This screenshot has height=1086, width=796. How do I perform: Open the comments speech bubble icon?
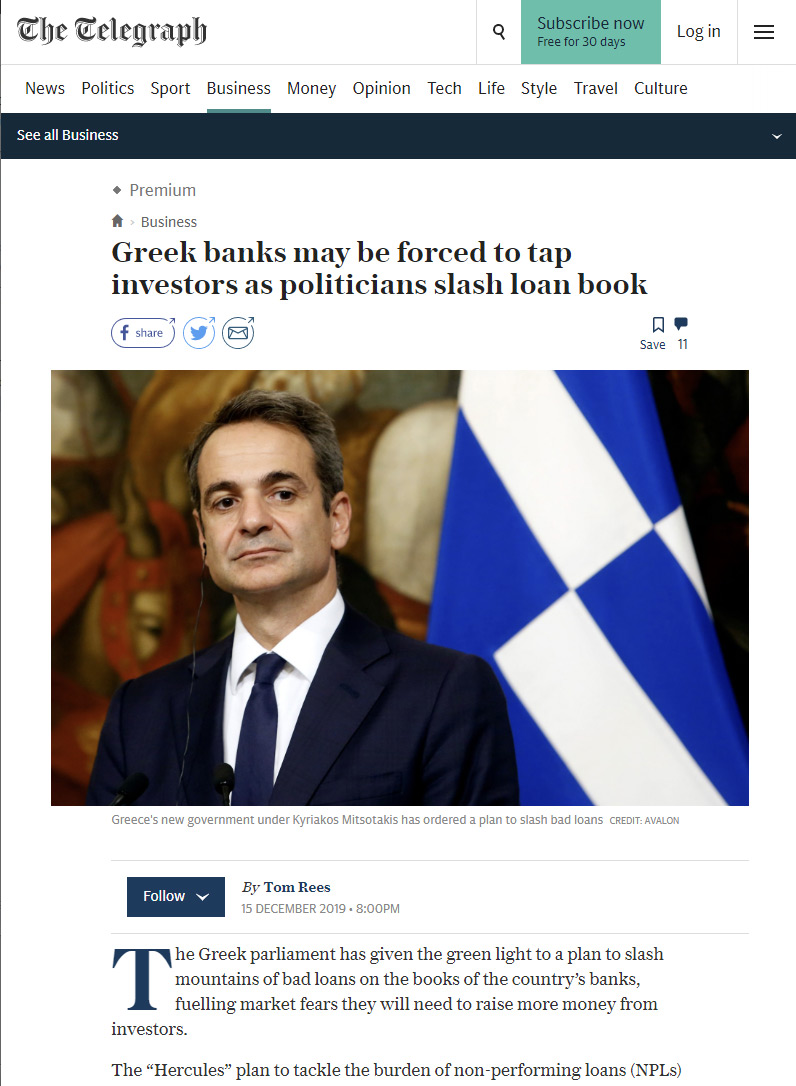pos(681,323)
